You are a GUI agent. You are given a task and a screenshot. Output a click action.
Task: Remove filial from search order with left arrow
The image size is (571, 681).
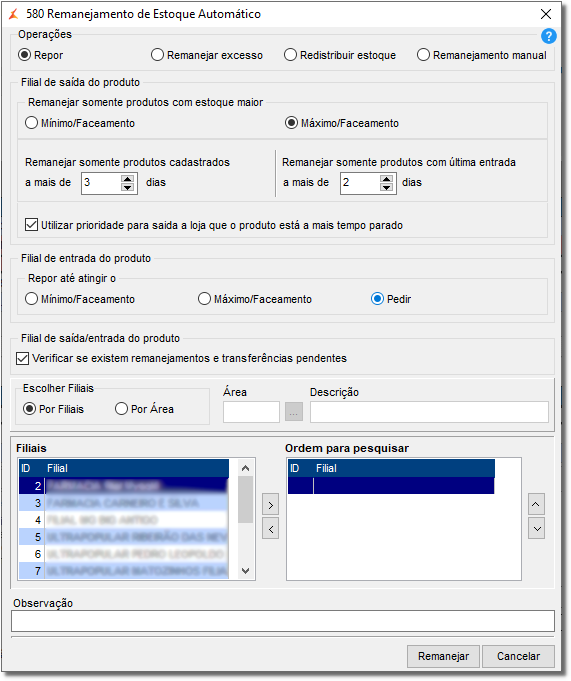coord(271,529)
